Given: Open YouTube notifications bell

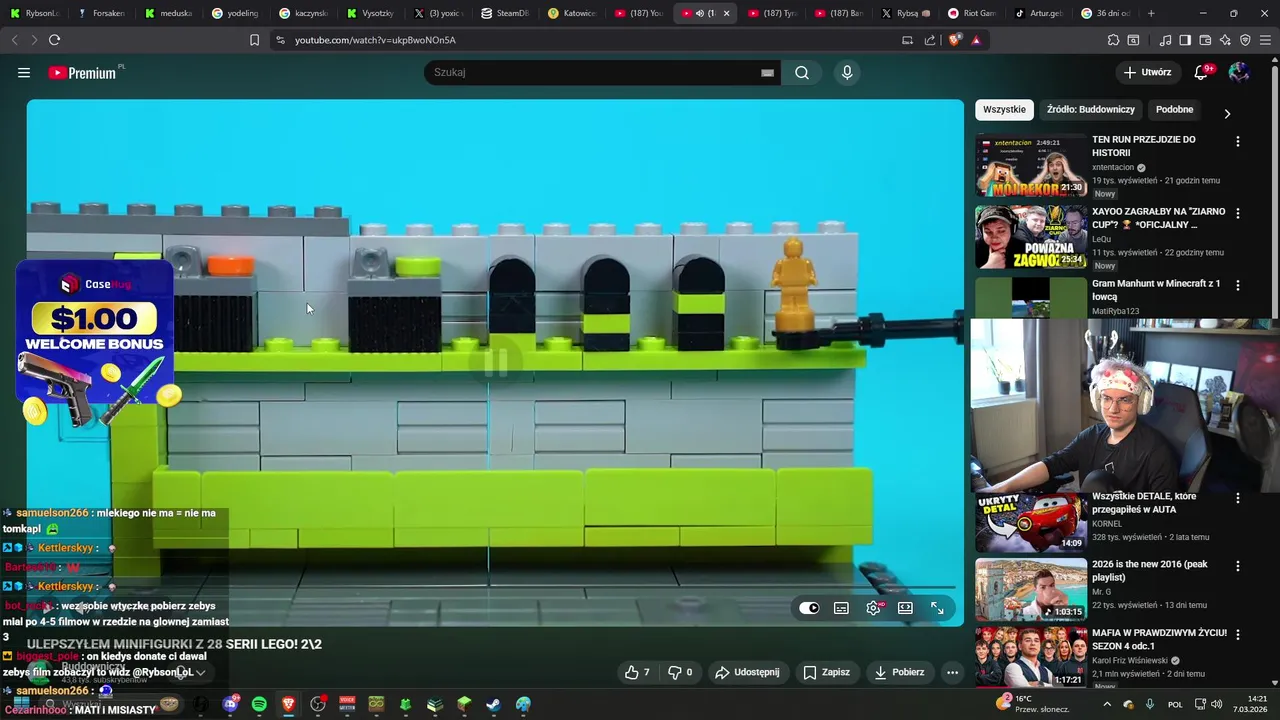Looking at the screenshot, I should (1202, 72).
